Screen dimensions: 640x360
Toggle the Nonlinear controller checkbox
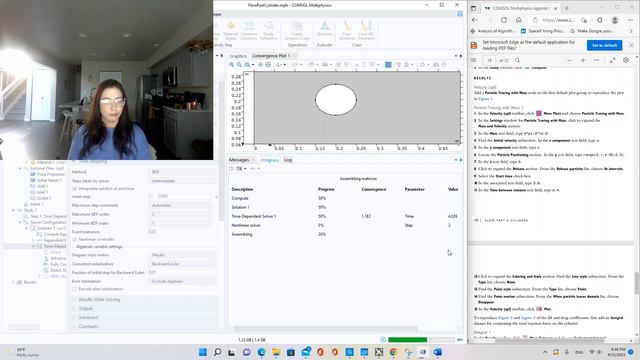pos(75,239)
